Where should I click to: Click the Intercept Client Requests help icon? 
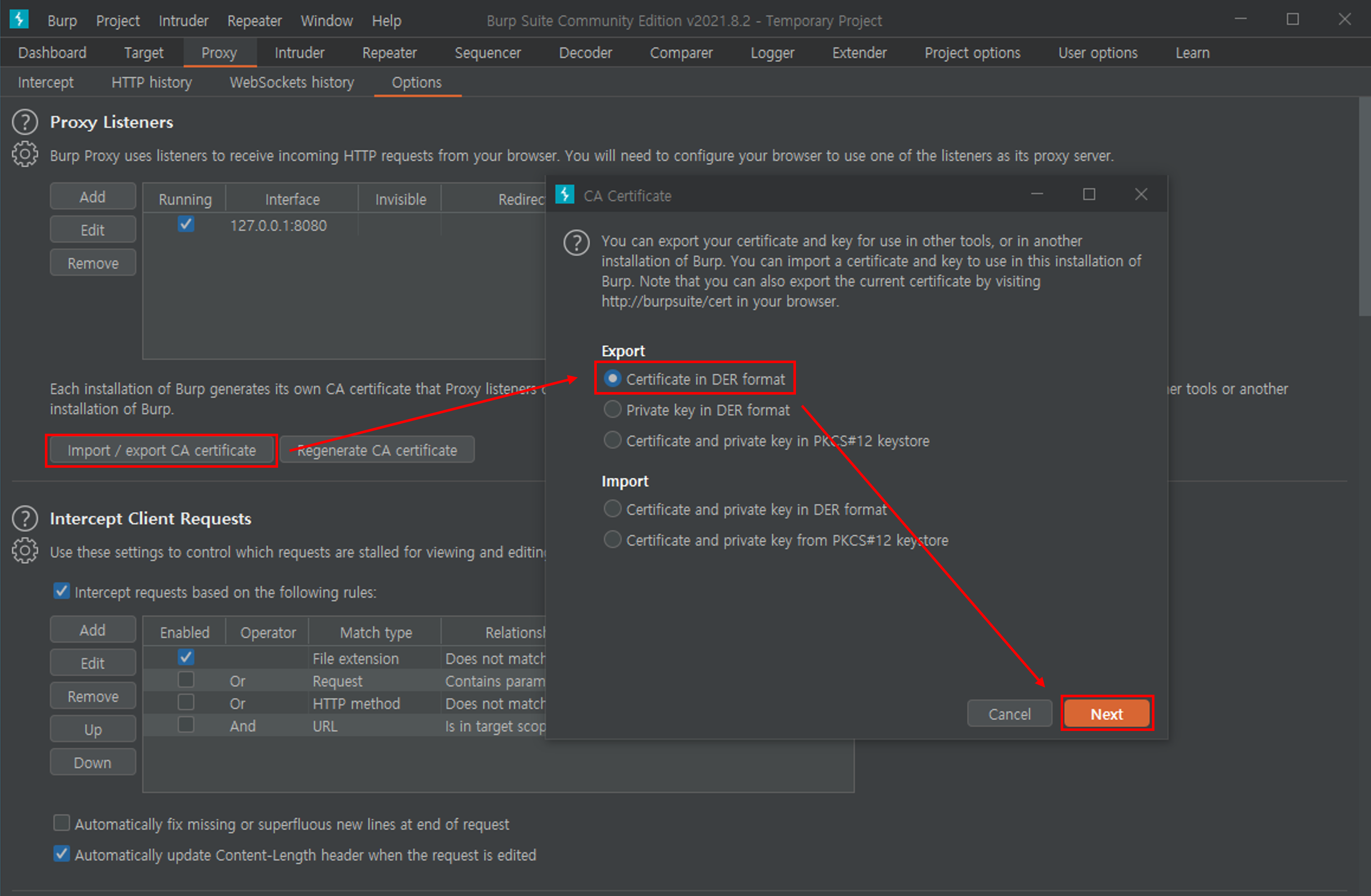[25, 518]
